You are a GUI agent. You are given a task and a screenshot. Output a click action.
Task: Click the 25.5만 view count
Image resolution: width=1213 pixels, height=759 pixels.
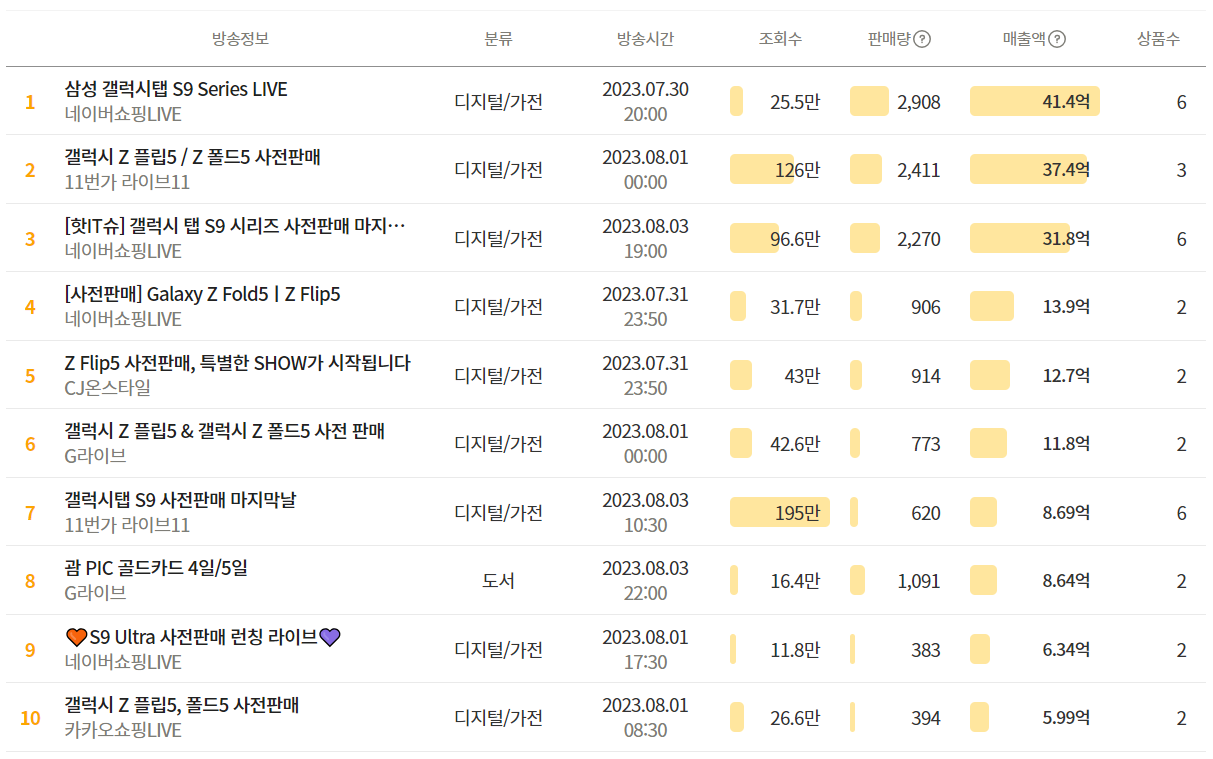(x=795, y=101)
